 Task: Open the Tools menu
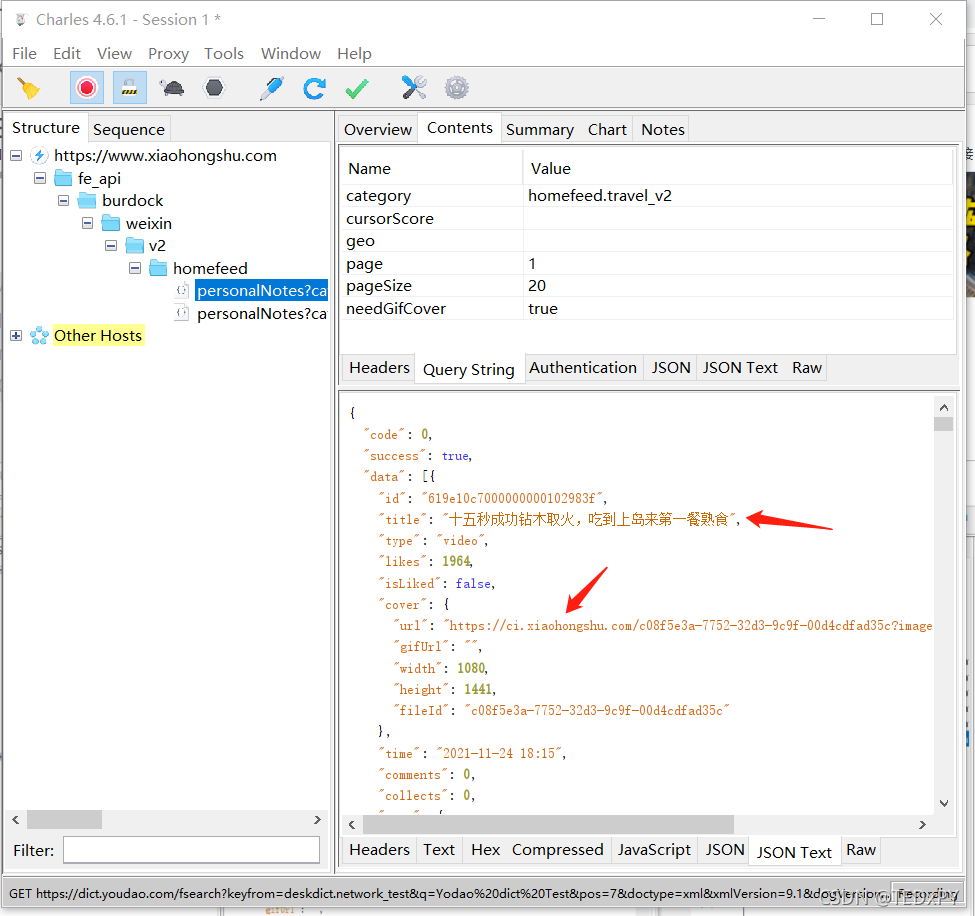pyautogui.click(x=224, y=53)
